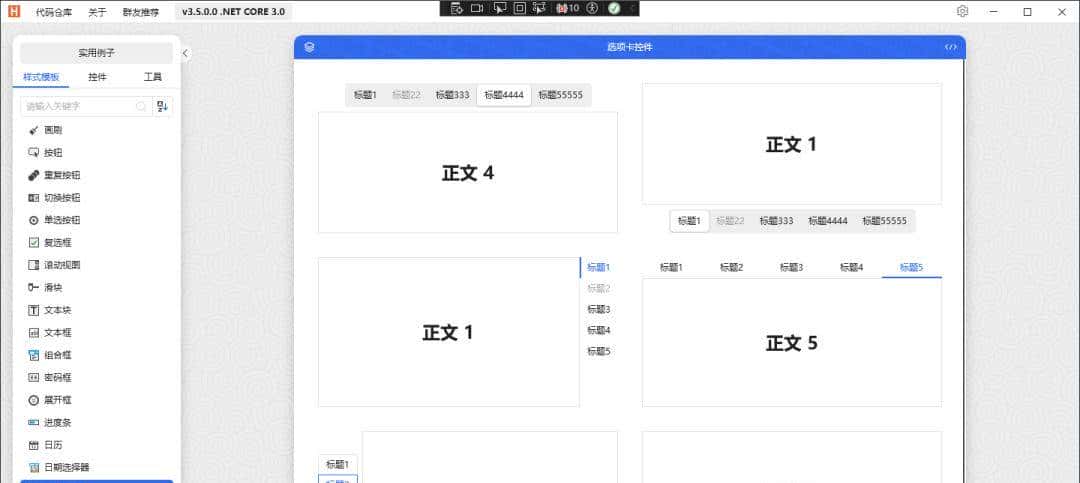Select the underlined 标题5 tab above 正文 5
The image size is (1080, 483).
[x=911, y=267]
